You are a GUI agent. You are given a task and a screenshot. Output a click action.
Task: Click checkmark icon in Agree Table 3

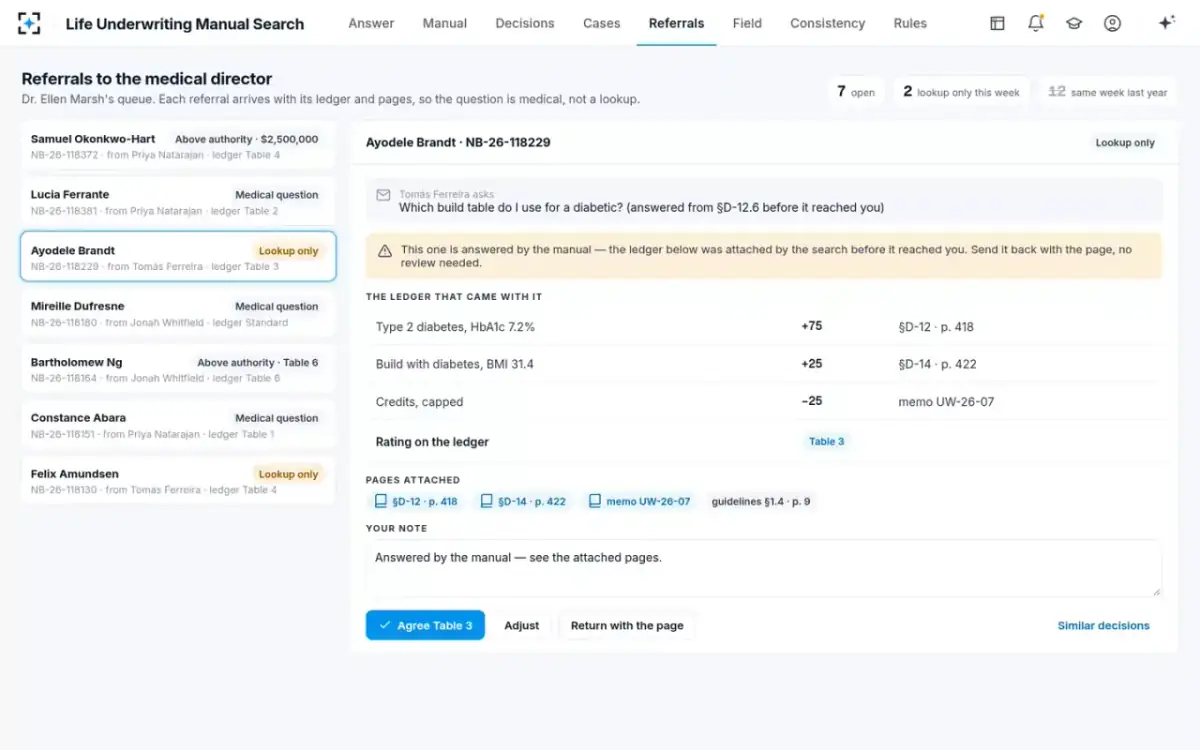coord(385,626)
